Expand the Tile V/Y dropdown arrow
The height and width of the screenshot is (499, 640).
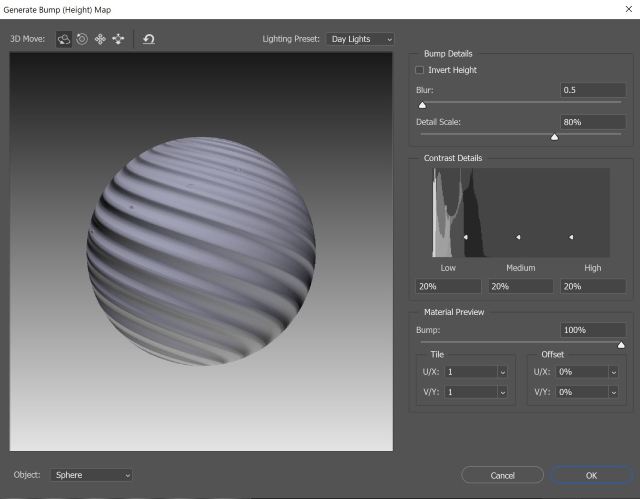pos(502,393)
